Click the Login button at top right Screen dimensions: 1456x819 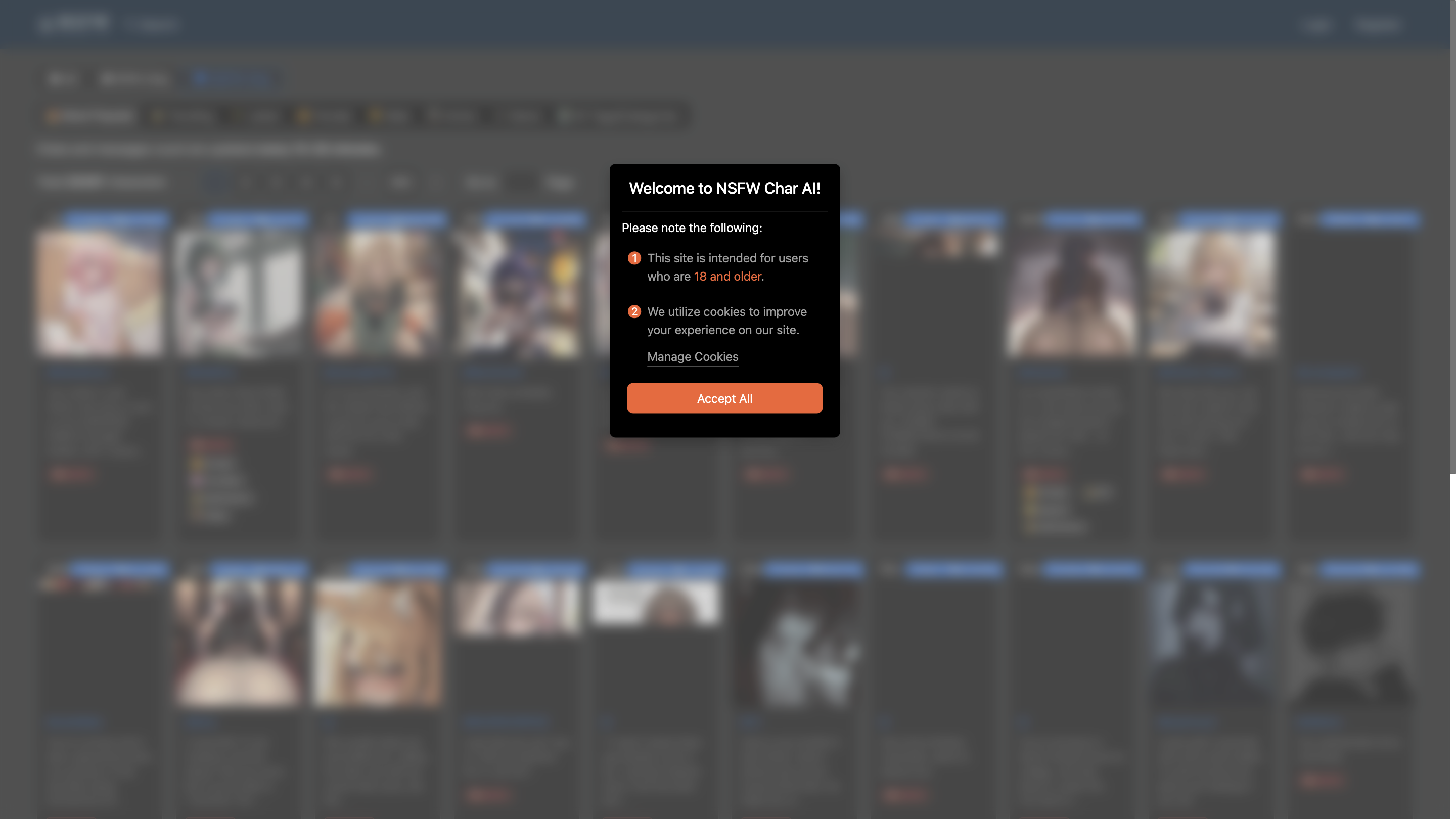point(1318,24)
